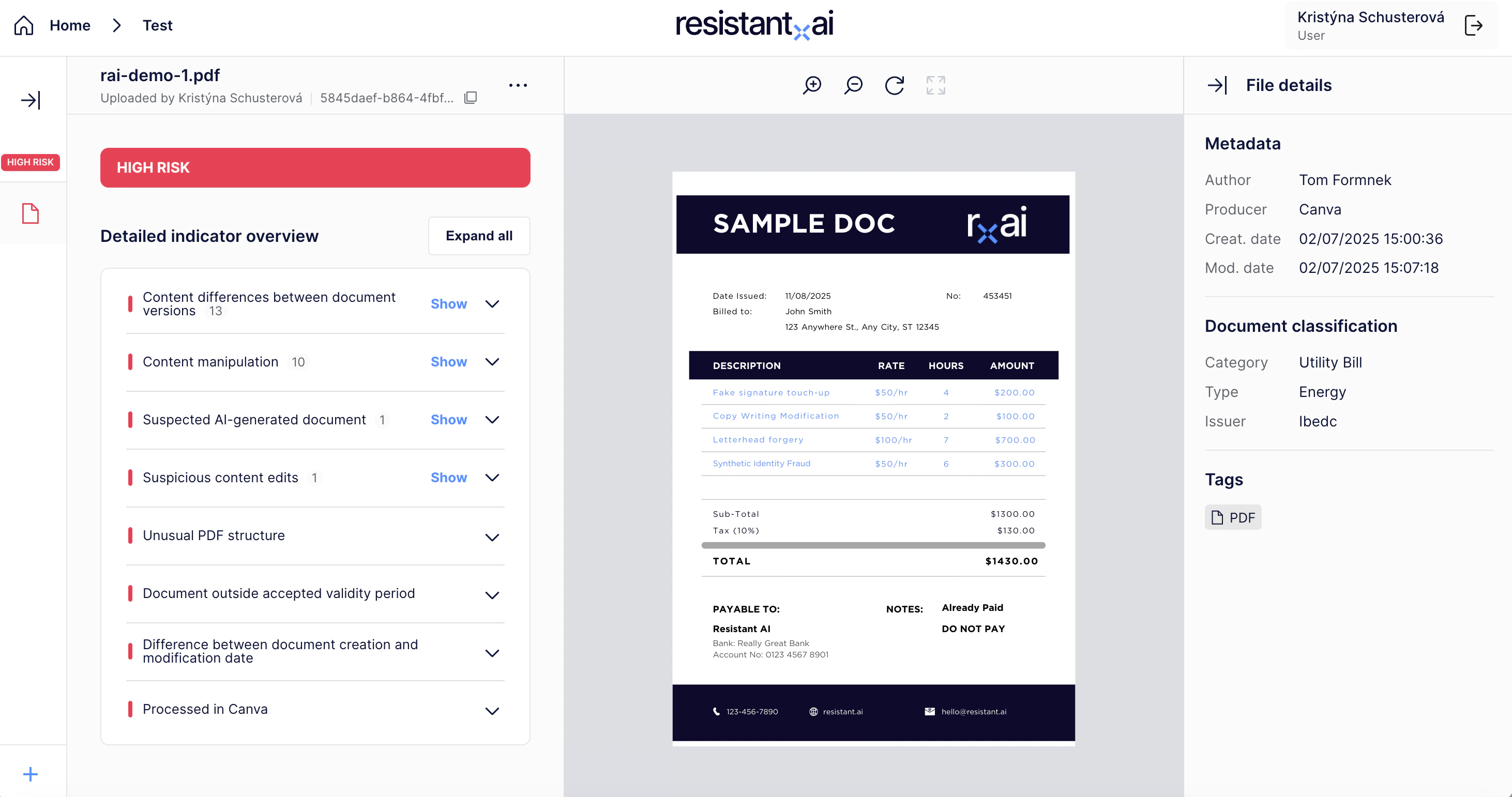Open the three-dot options menu for rai-demo-1.pdf
Screen dimensions: 1512x797
[x=518, y=85]
